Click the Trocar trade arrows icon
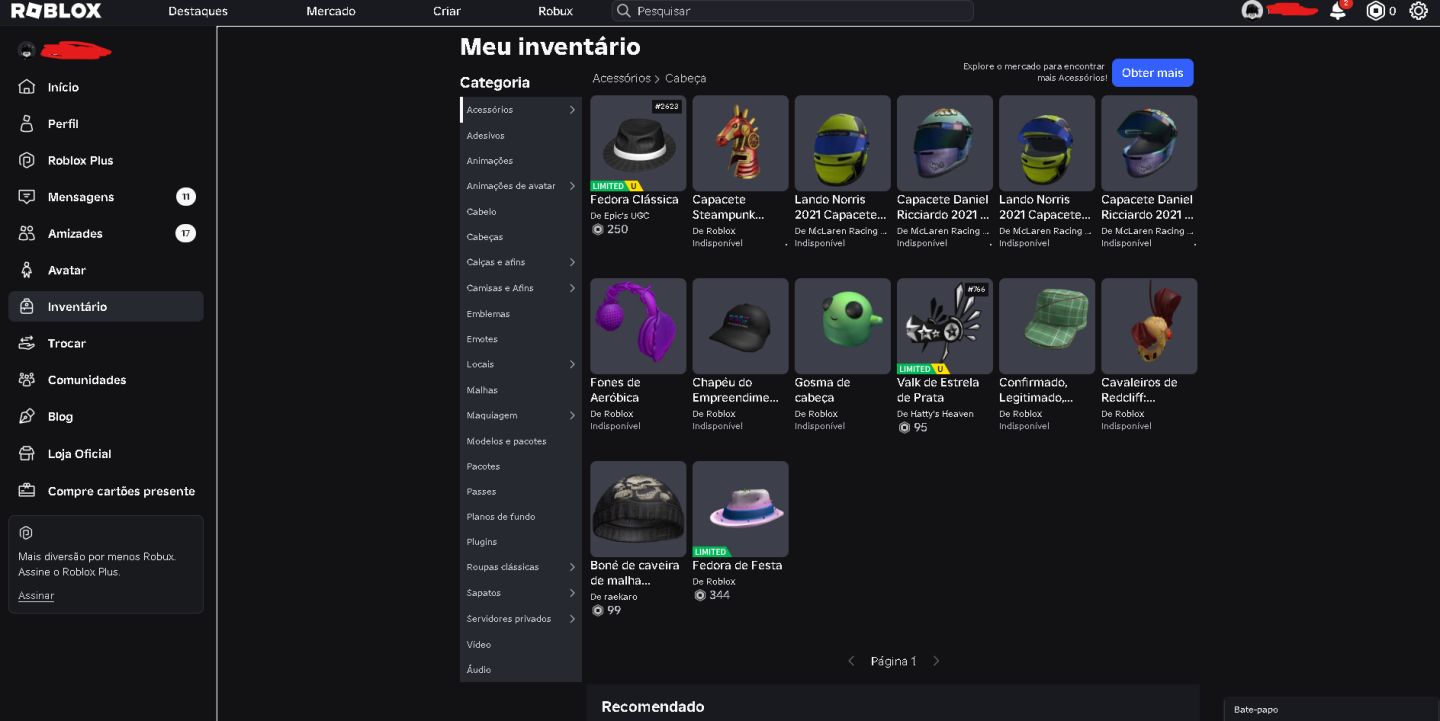This screenshot has height=721, width=1440. pyautogui.click(x=27, y=343)
